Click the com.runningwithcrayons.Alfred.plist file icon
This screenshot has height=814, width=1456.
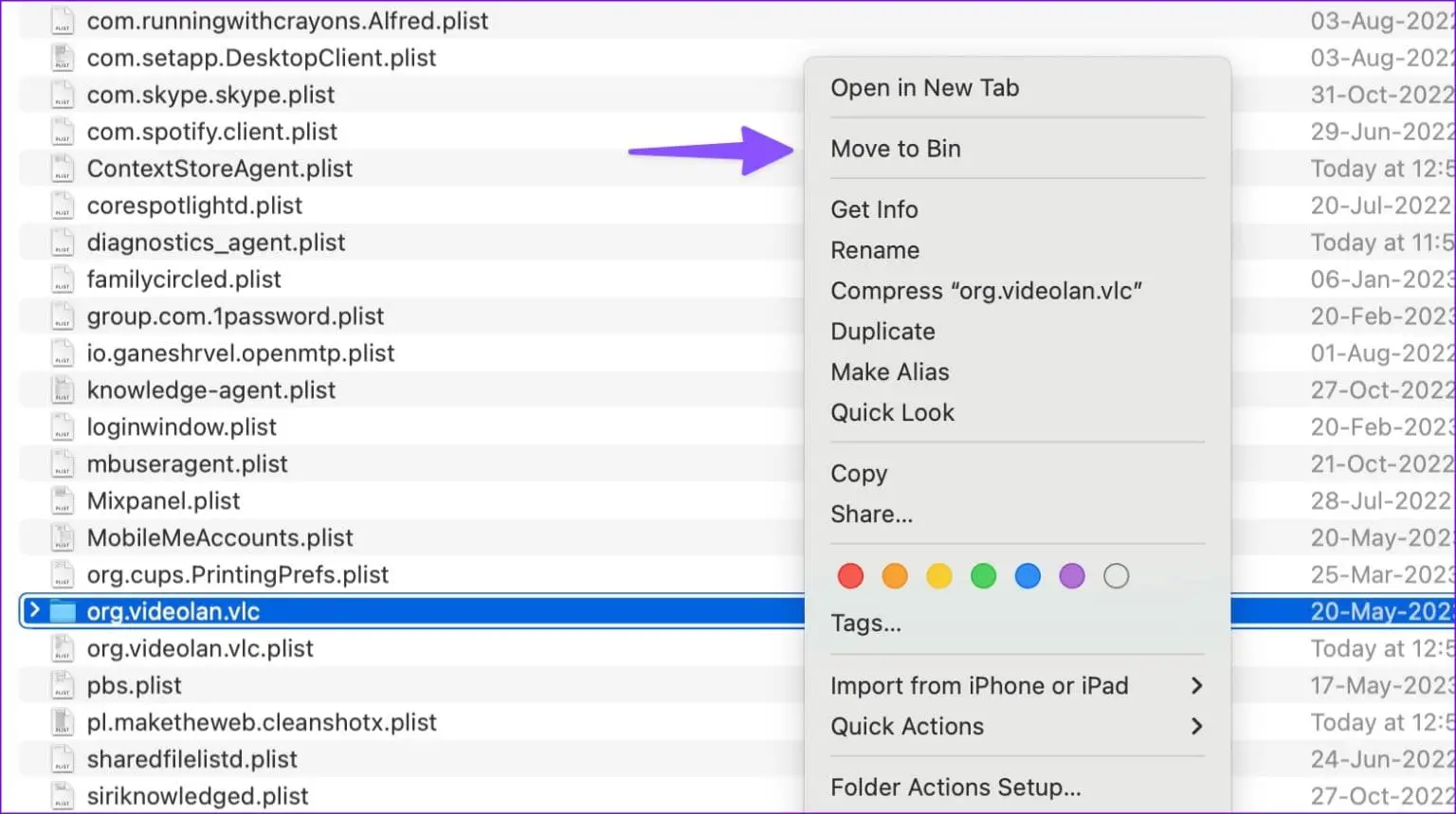tap(63, 21)
